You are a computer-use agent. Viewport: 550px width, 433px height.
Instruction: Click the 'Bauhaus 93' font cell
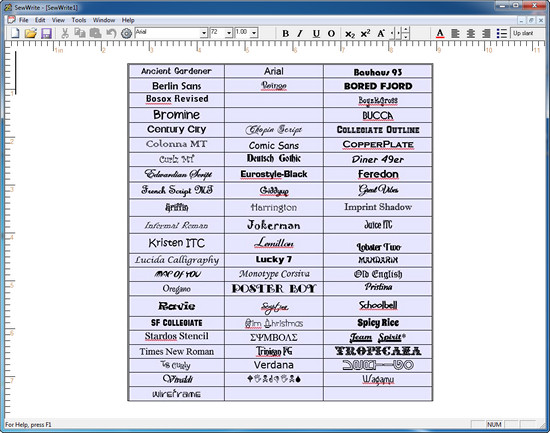coord(378,71)
